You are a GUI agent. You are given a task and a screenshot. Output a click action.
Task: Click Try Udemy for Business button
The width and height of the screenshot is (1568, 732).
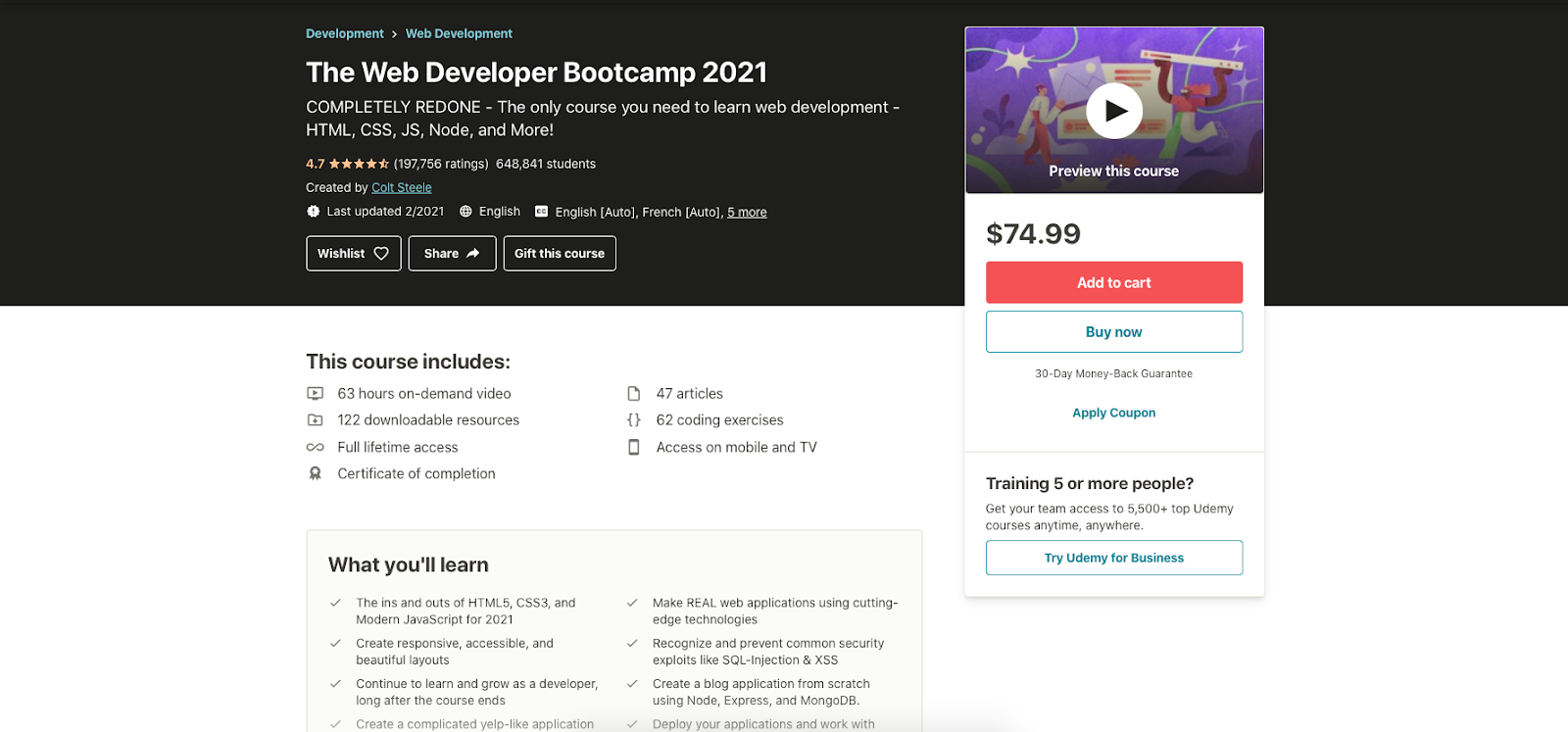click(x=1114, y=558)
